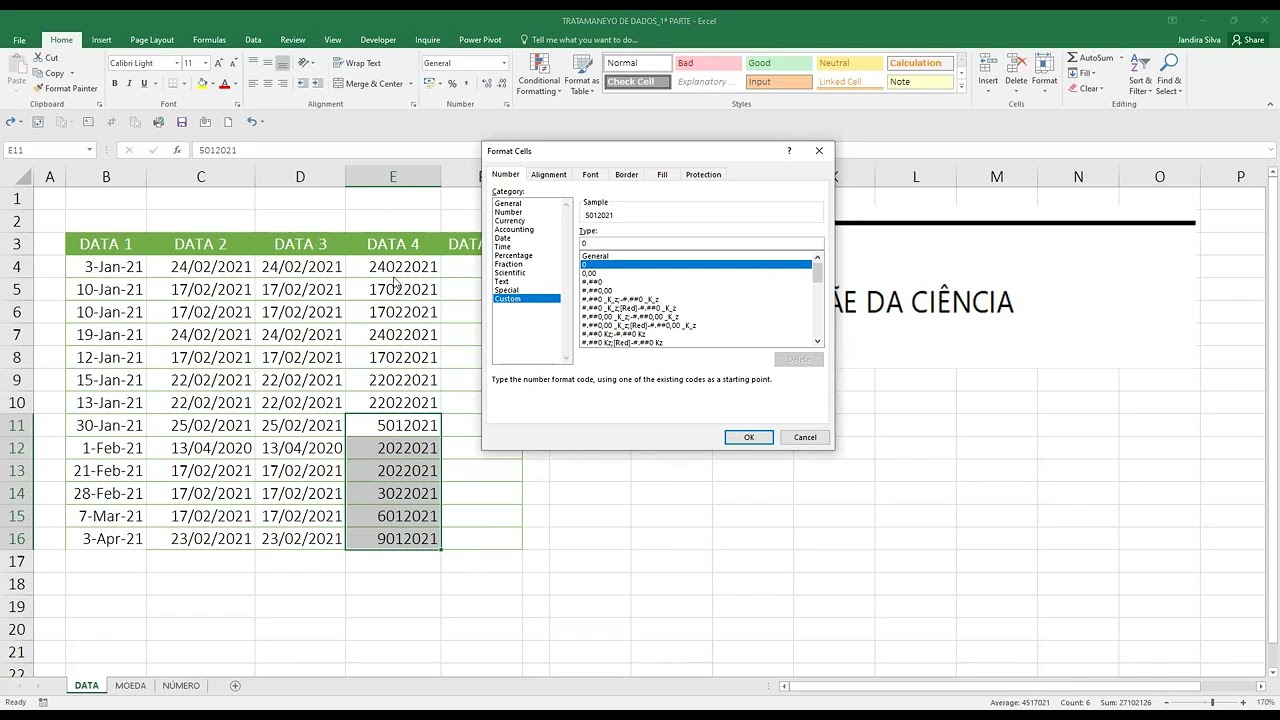Click the Sort & Filter icon
This screenshot has width=1280, height=720.
[1140, 63]
